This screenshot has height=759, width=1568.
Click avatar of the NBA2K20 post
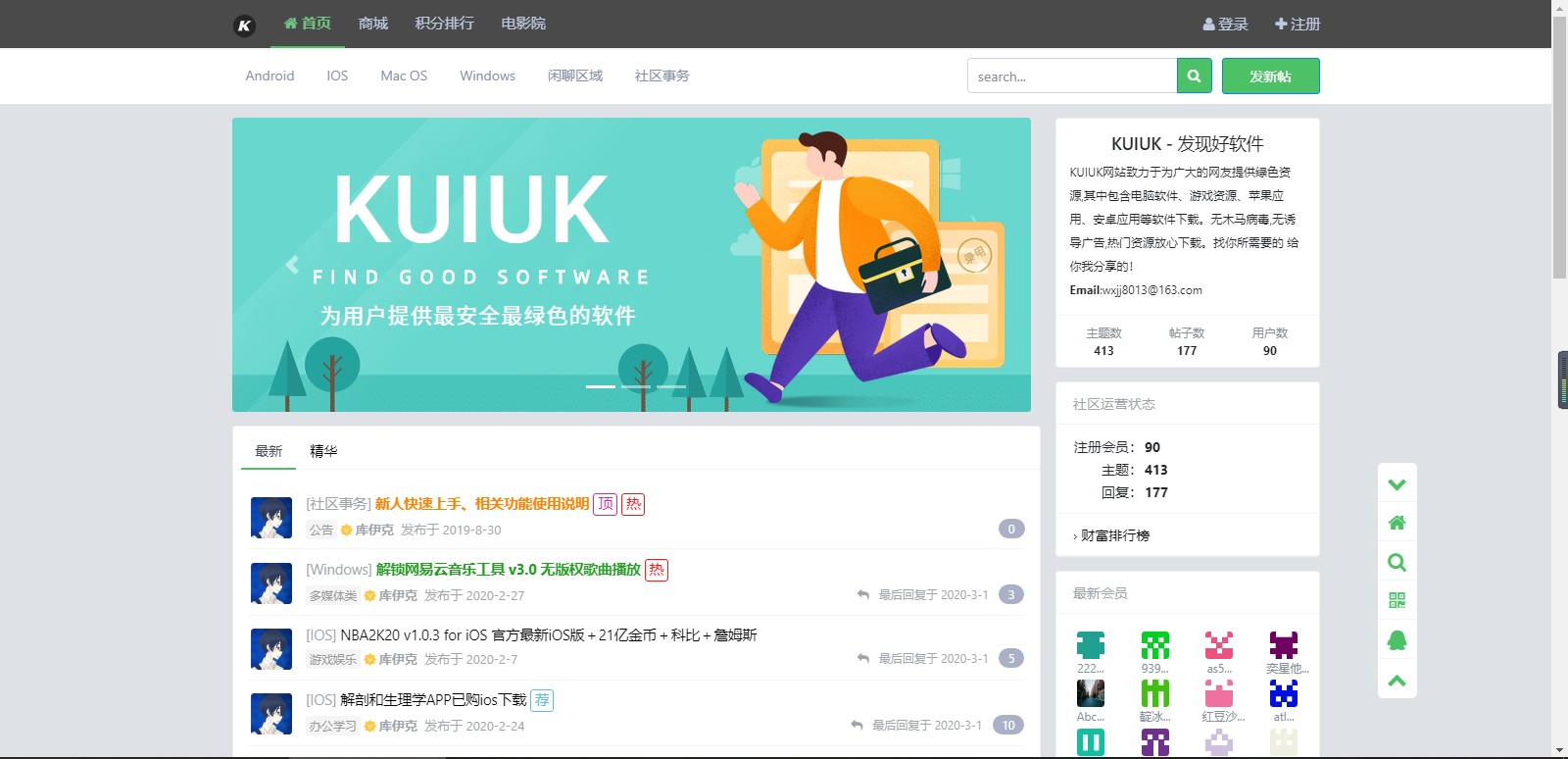click(271, 649)
